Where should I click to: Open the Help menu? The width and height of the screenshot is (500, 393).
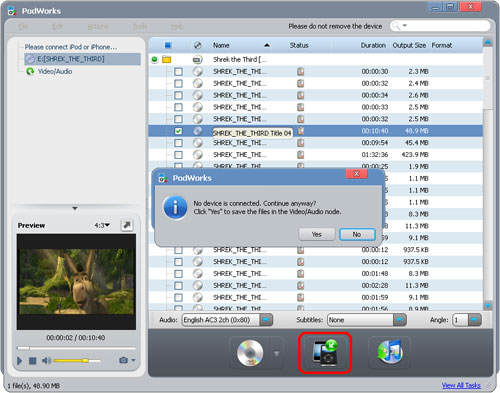pyautogui.click(x=177, y=26)
